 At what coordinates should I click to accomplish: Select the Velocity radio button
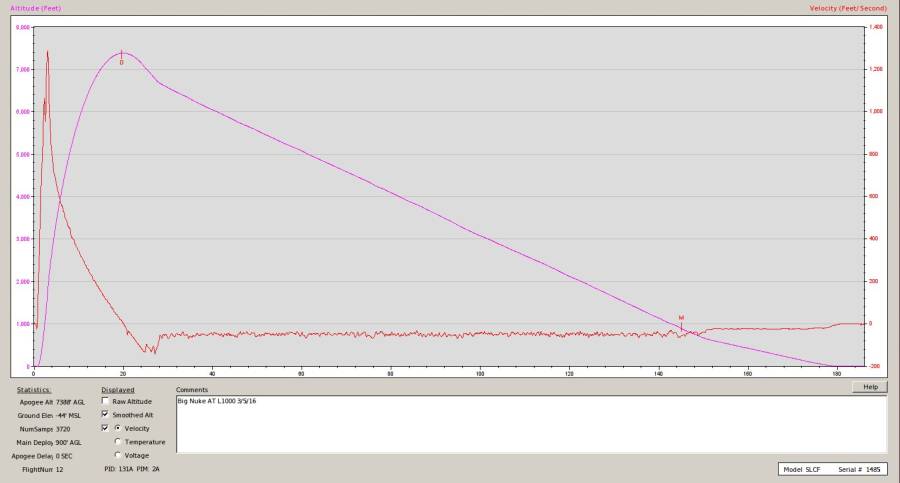tap(119, 428)
